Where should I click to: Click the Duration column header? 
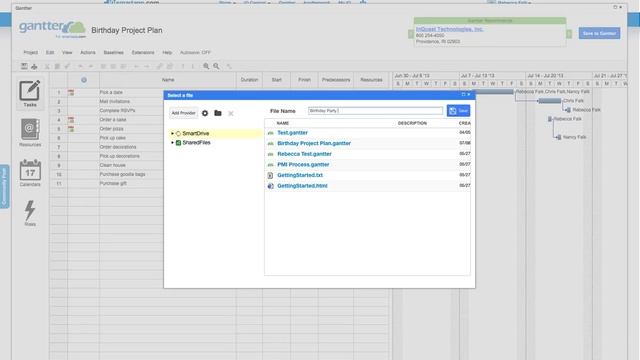point(249,80)
